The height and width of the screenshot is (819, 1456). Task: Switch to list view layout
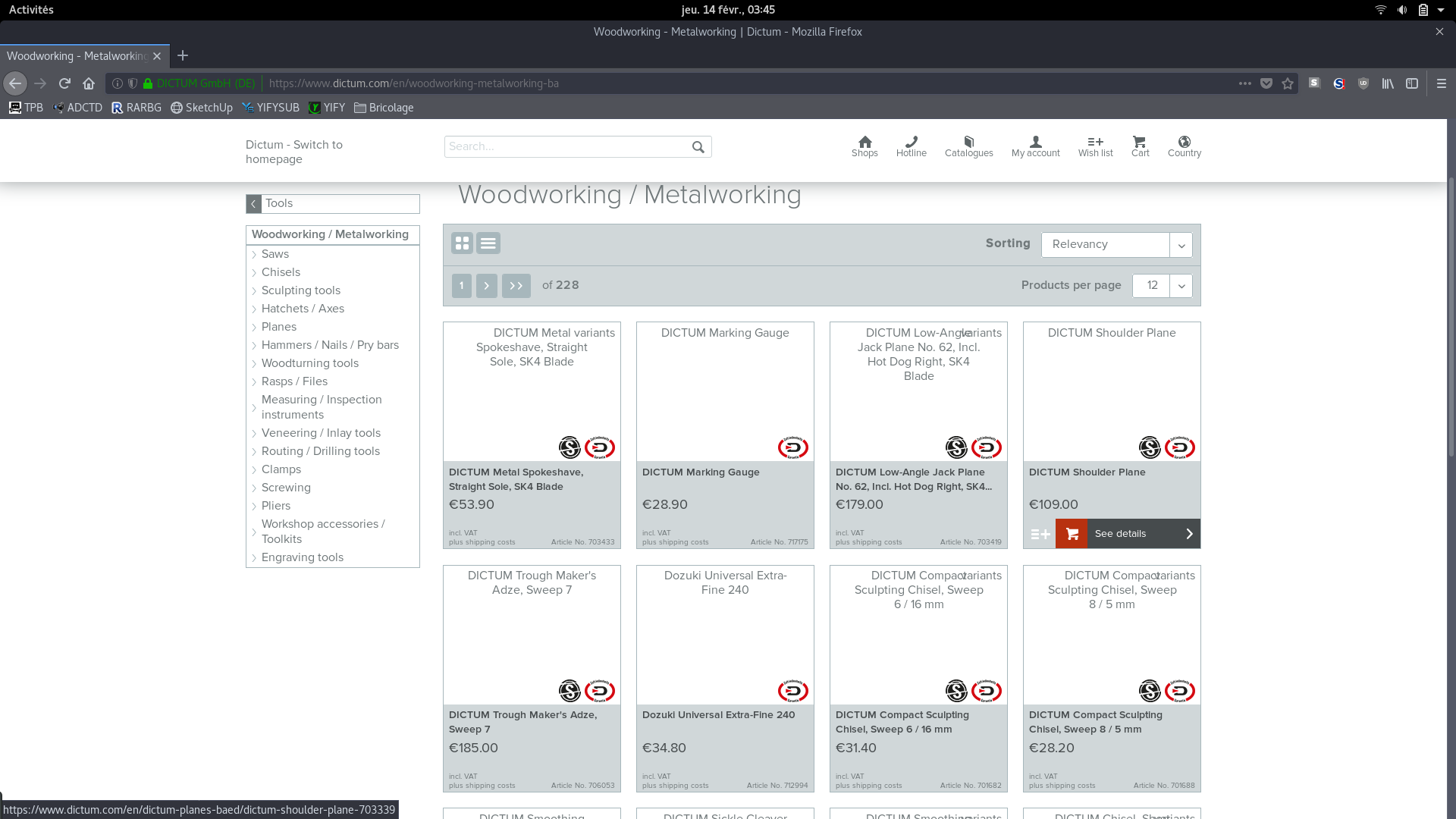pyautogui.click(x=488, y=243)
